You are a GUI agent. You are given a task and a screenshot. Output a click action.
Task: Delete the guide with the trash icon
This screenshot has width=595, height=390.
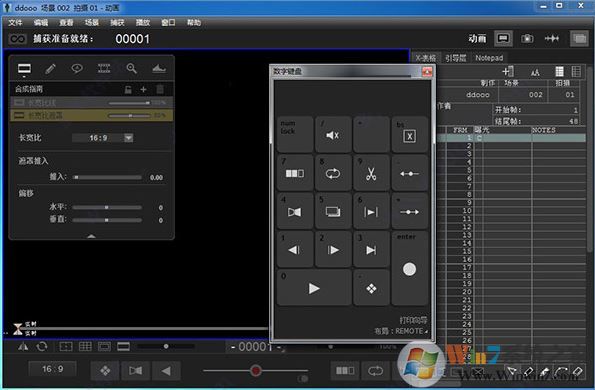160,90
